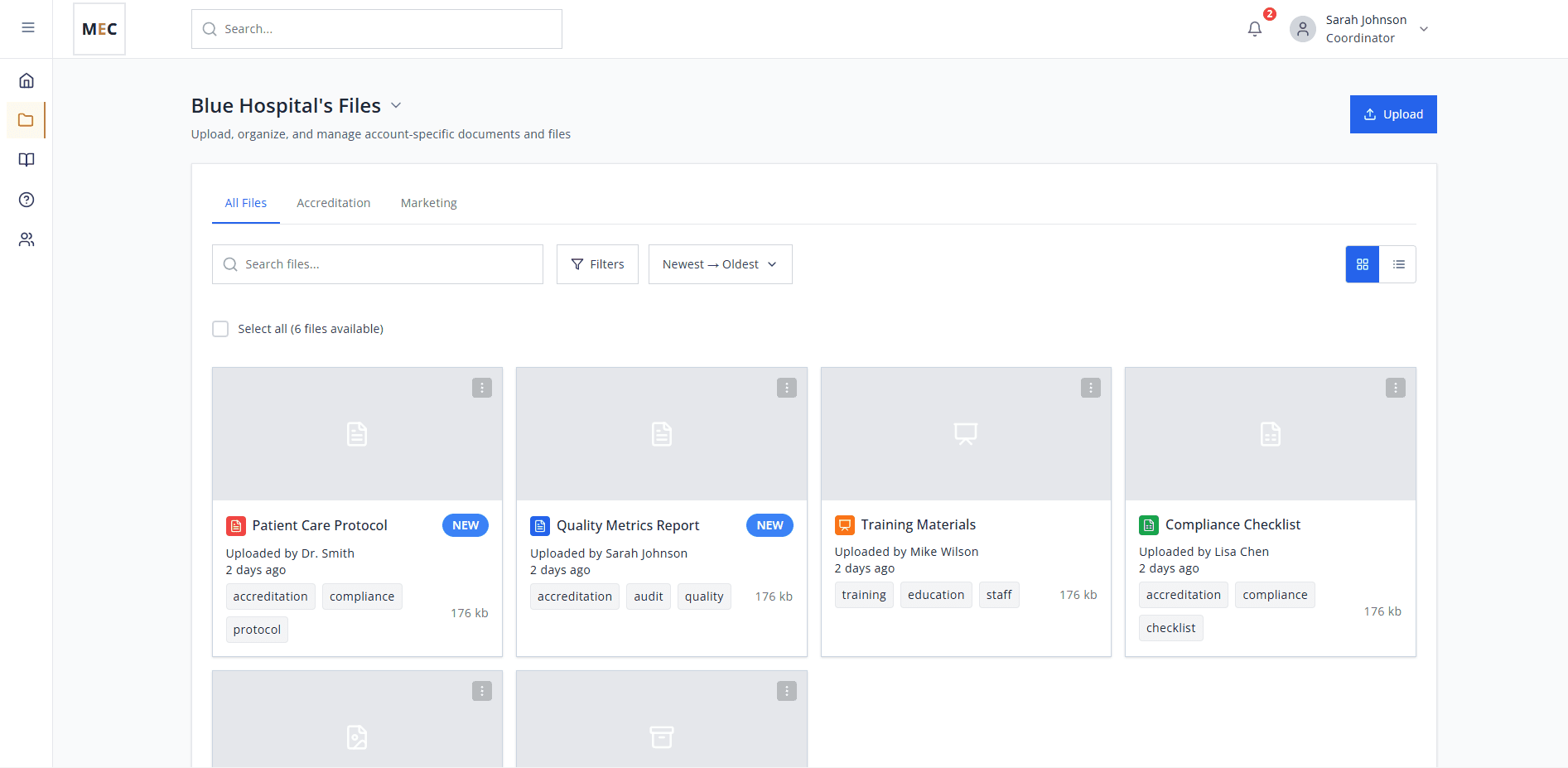
Task: Click 'Uploaded by Dr. Smith' text
Action: click(x=290, y=553)
